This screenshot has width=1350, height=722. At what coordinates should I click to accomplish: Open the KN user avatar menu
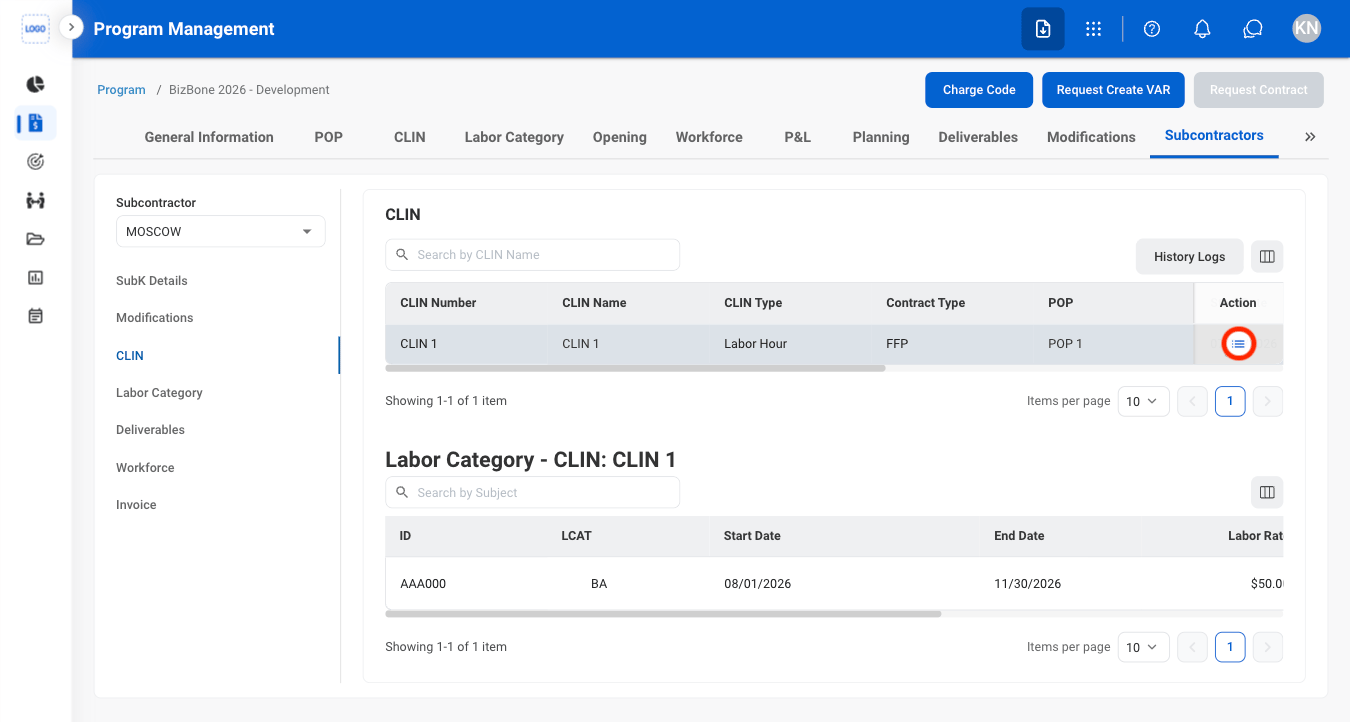[1306, 28]
